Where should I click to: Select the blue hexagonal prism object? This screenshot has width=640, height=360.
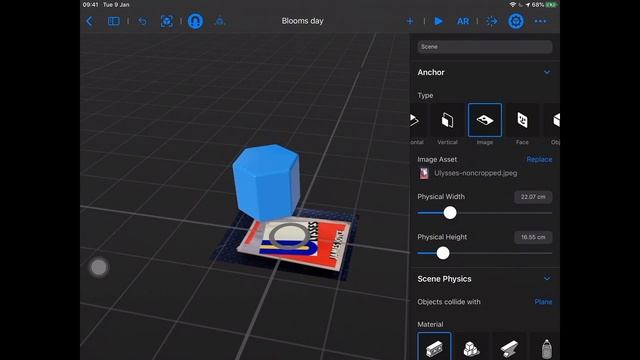267,182
